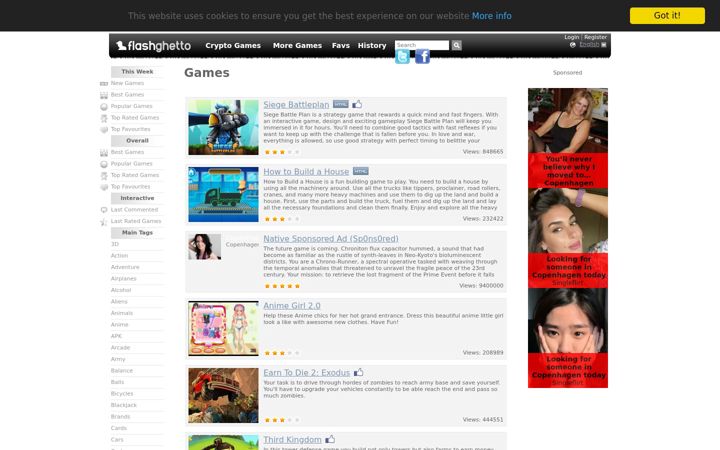Open the How to Build a House title

click(306, 172)
